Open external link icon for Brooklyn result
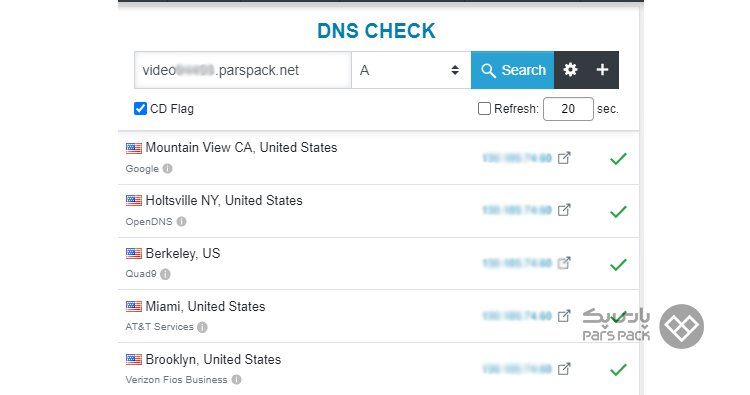Image resolution: width=750 pixels, height=395 pixels. pyautogui.click(x=564, y=369)
